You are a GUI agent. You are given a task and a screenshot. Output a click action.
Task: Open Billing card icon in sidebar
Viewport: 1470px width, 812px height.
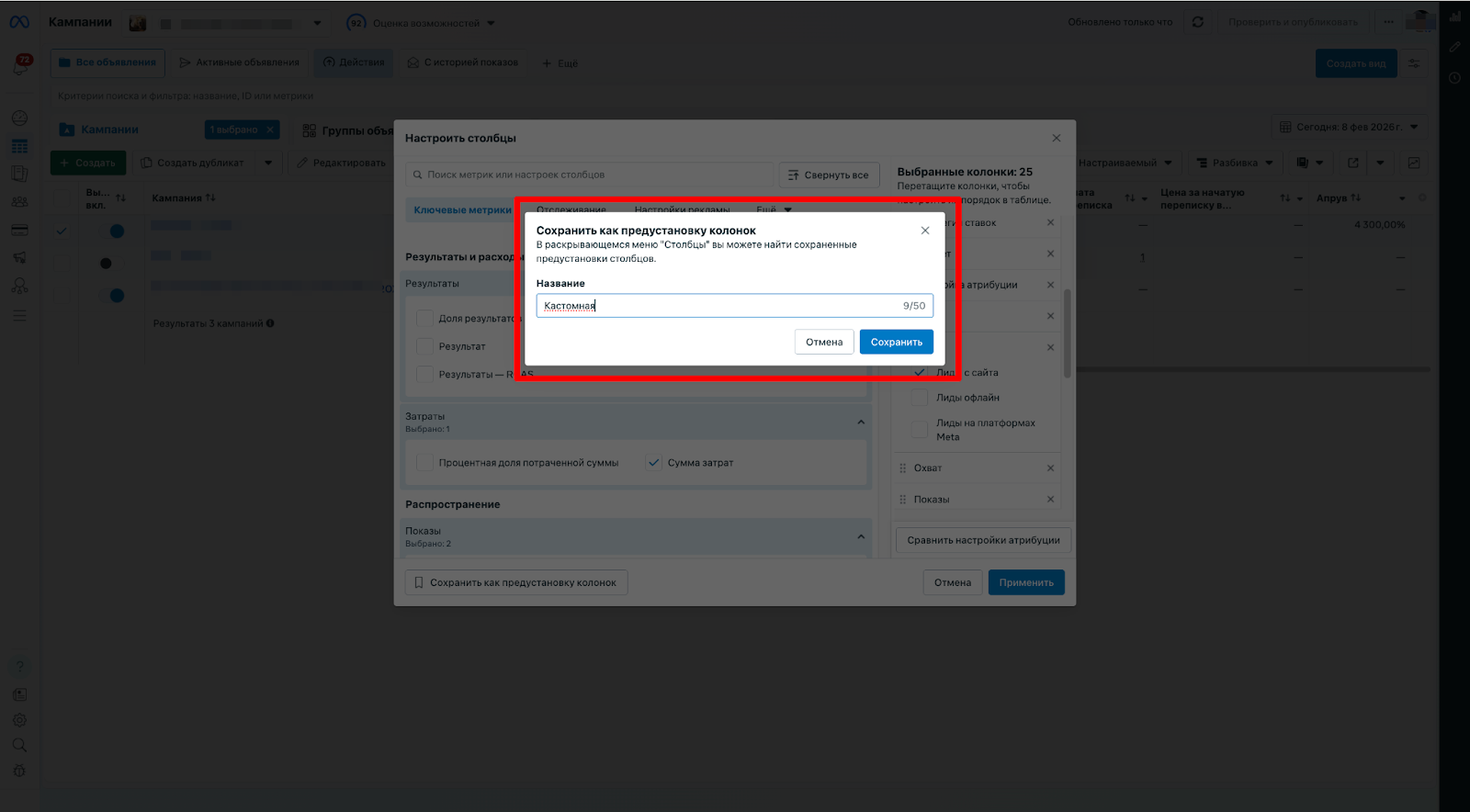[19, 230]
